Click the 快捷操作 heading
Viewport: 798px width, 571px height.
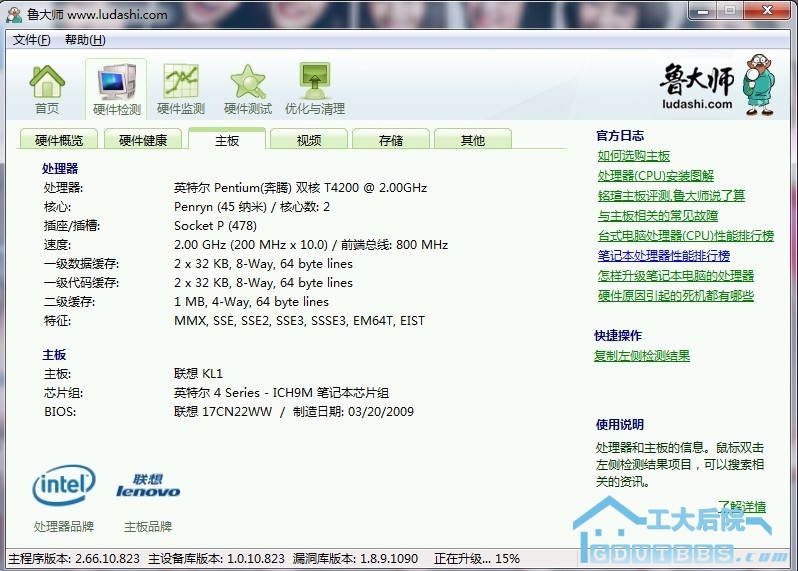pyautogui.click(x=618, y=335)
